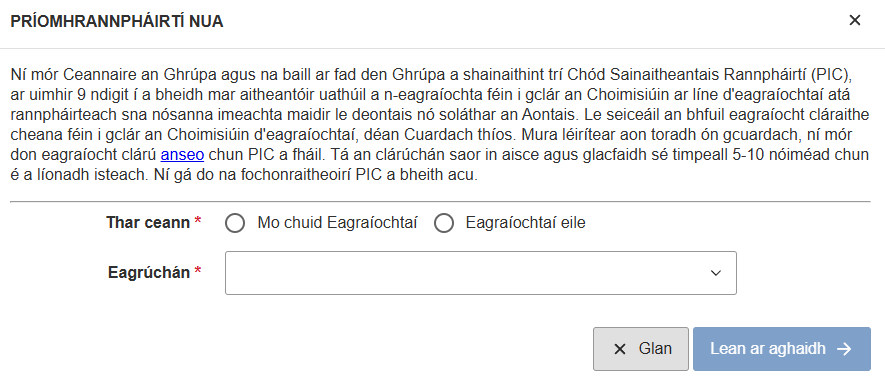Click the Mo chuid Eagraíochtaí label text

(x=338, y=223)
